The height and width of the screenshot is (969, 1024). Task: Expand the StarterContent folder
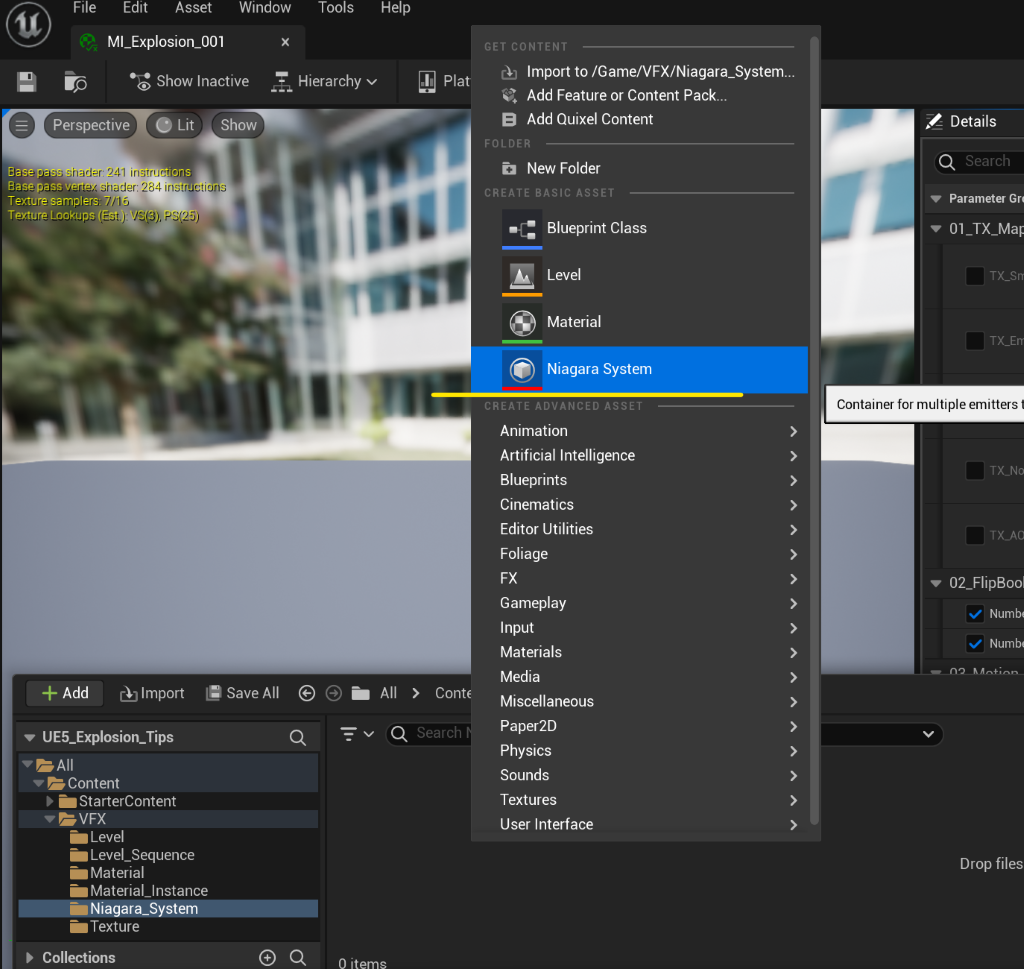pos(50,801)
